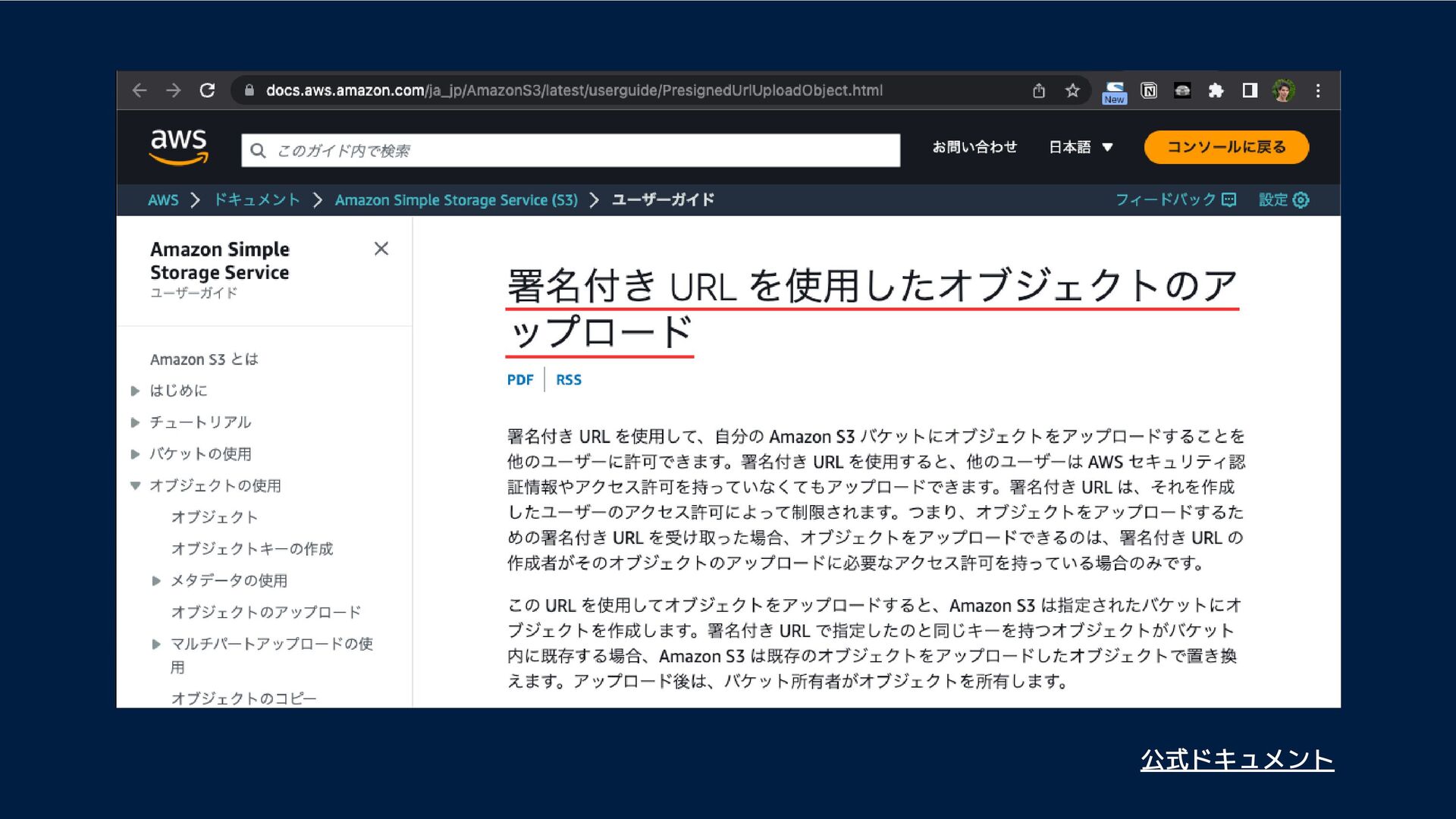Screen dimensions: 1456x819
Task: Open the PDF version link
Action: coord(520,379)
